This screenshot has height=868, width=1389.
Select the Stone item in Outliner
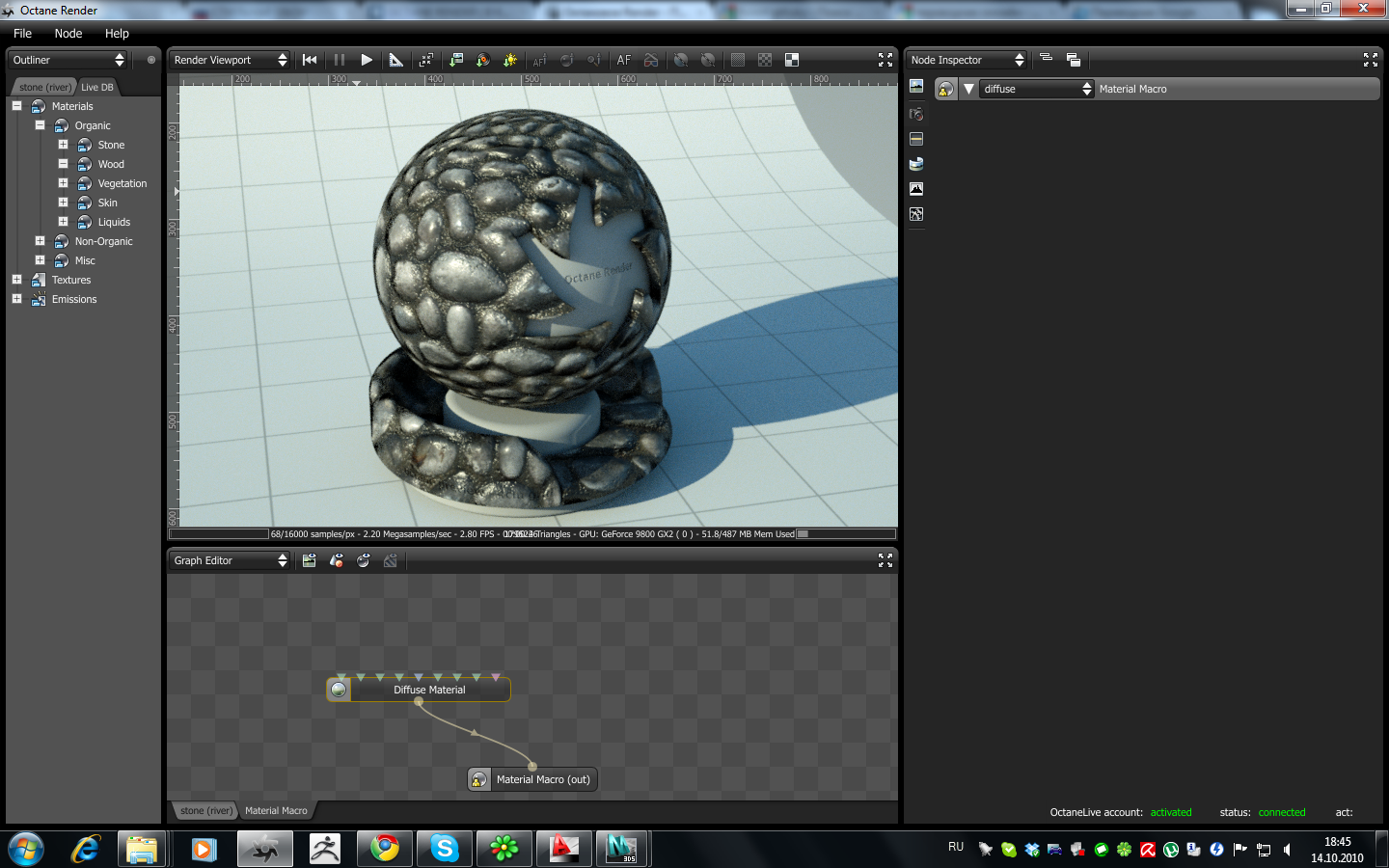(111, 145)
